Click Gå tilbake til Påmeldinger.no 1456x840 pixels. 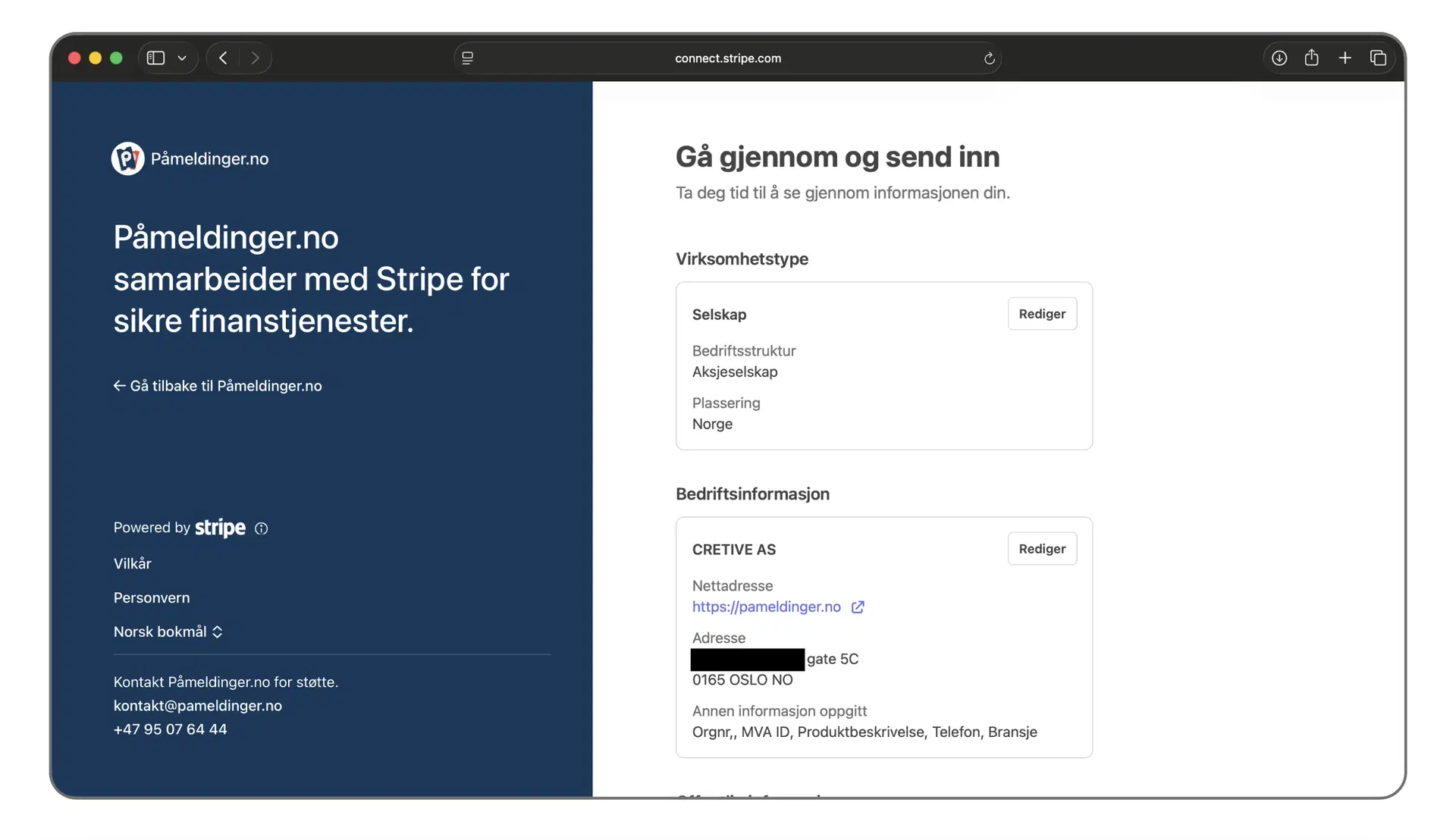point(218,385)
